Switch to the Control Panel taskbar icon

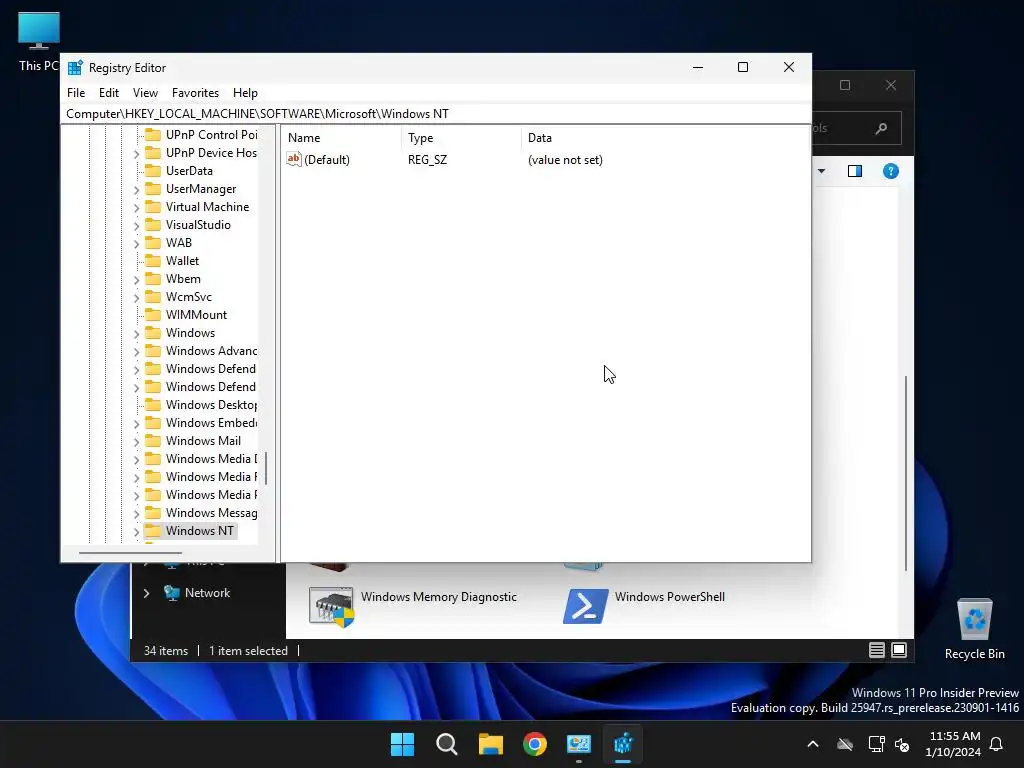(579, 744)
